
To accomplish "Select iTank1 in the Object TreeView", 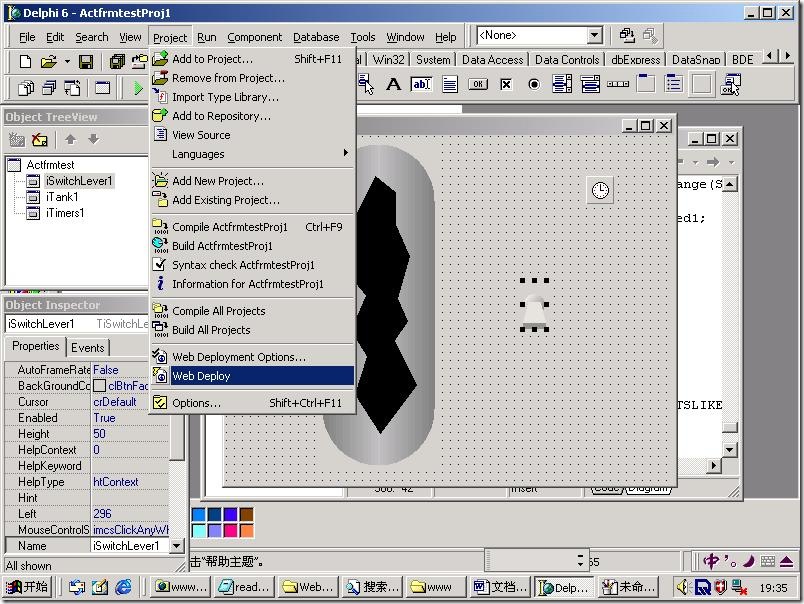I will click(64, 197).
